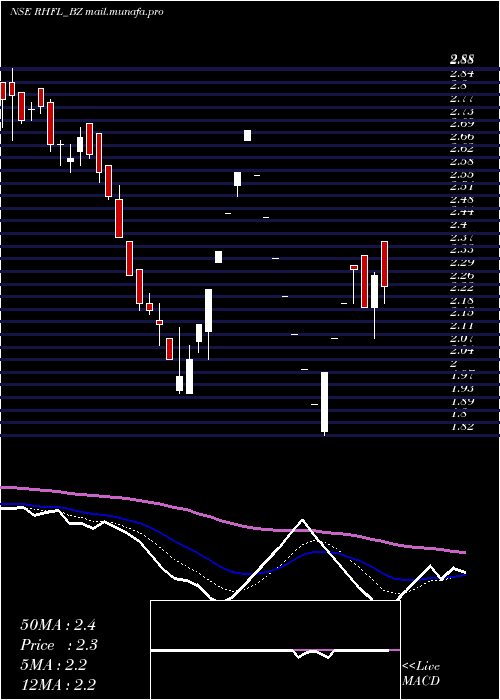
Task: Click the "2.48" price axis label
Action: pyautogui.click(x=462, y=199)
